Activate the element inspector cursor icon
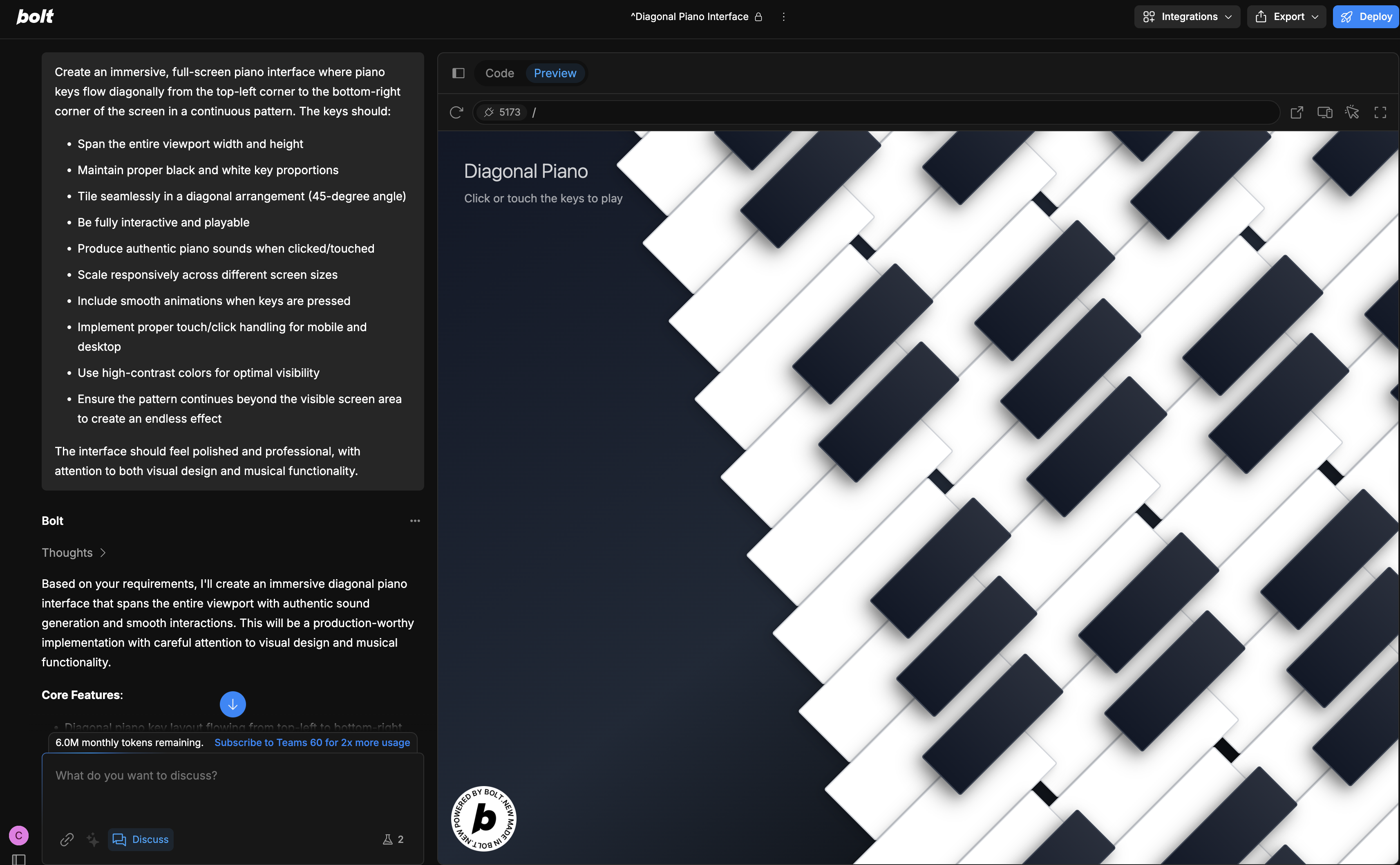The image size is (1400, 865). [1352, 112]
